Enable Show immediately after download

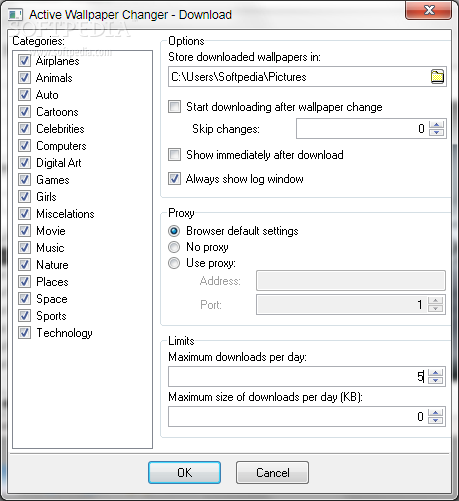click(x=174, y=155)
